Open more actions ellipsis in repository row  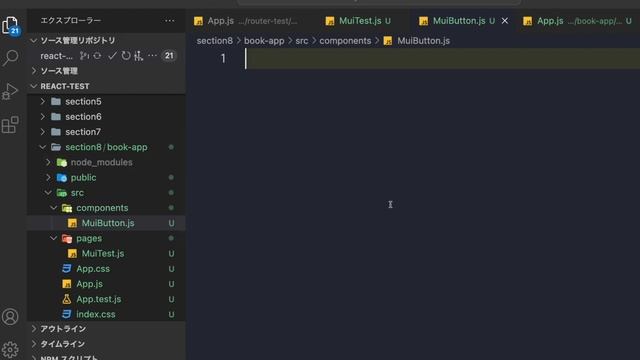tap(152, 56)
